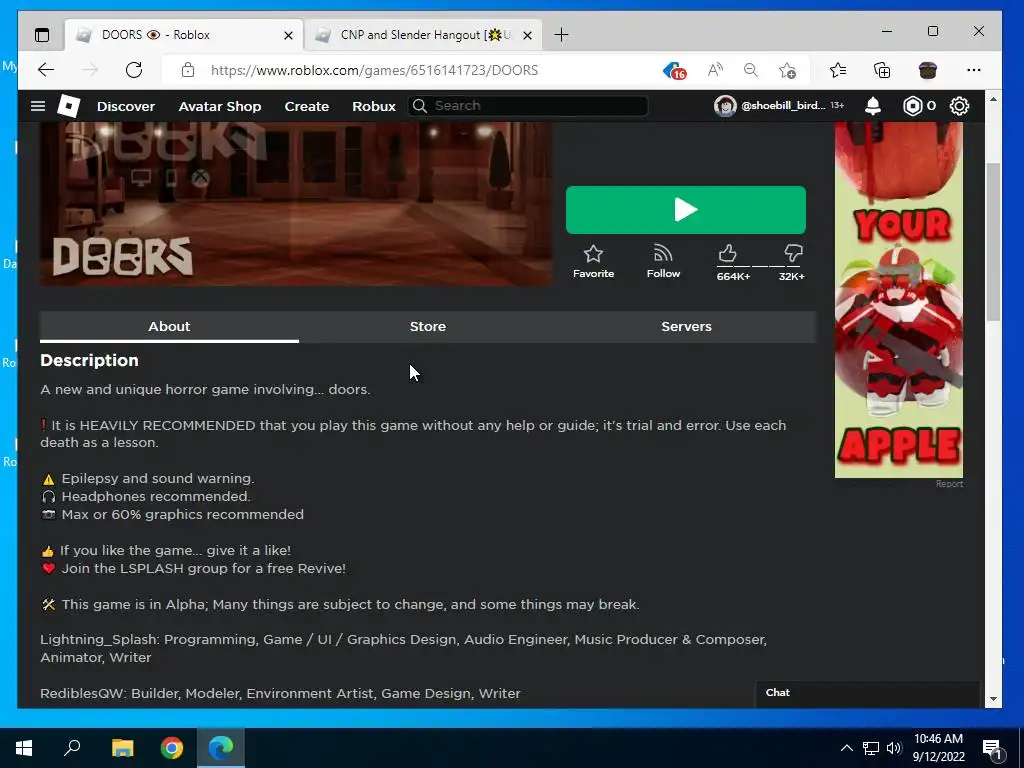The height and width of the screenshot is (768, 1024).
Task: Dislike the game with thumbs down
Action: (793, 253)
